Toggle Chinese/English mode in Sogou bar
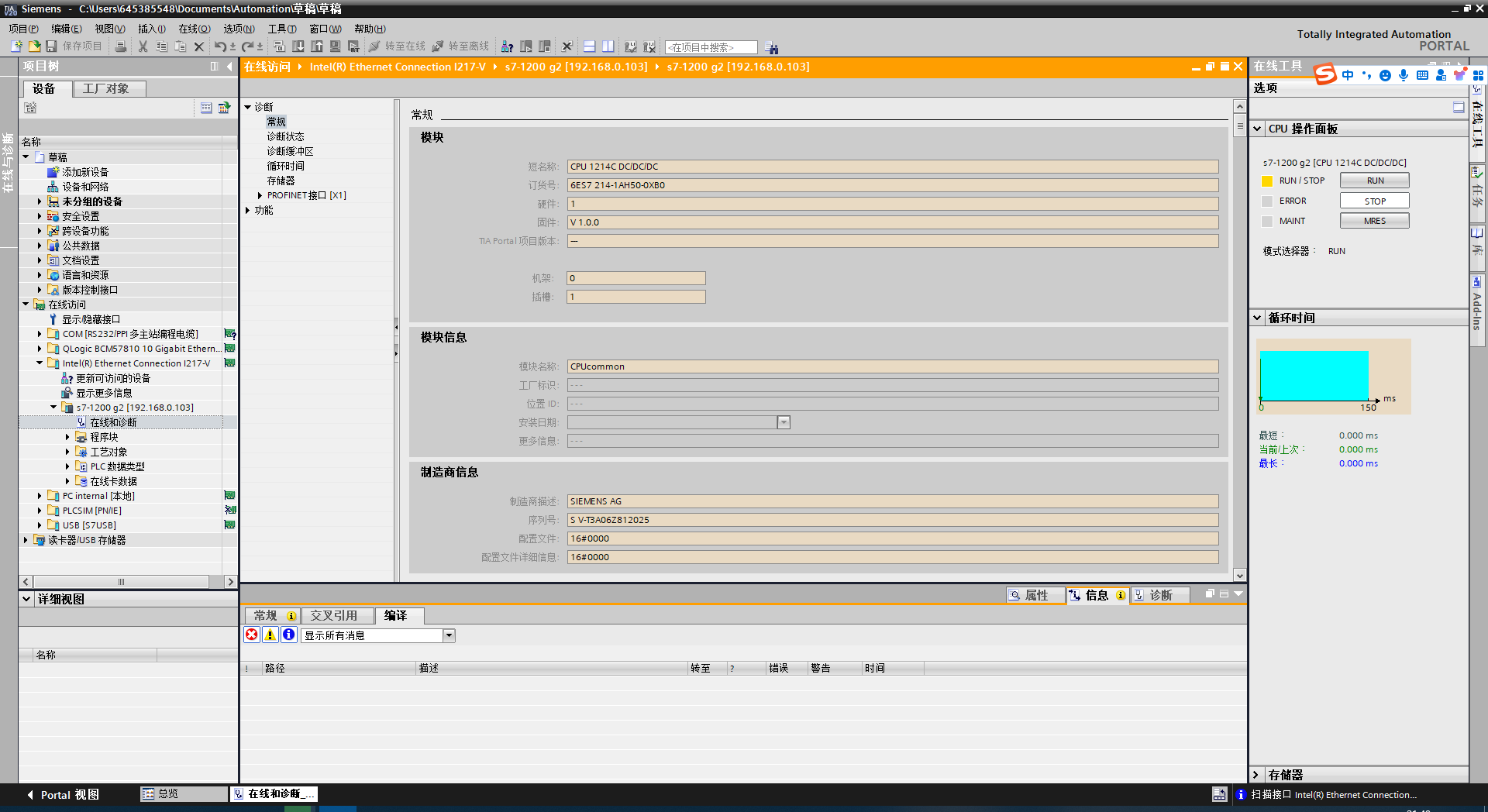This screenshot has width=1488, height=812. (x=1348, y=75)
